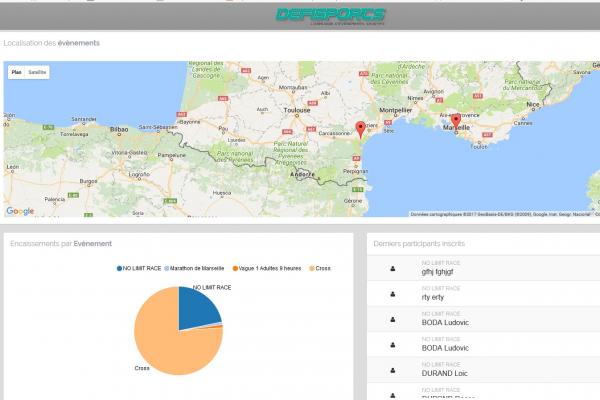The width and height of the screenshot is (600, 400).
Task: Click person icon beside first BODA Ludovic
Action: coord(393,319)
